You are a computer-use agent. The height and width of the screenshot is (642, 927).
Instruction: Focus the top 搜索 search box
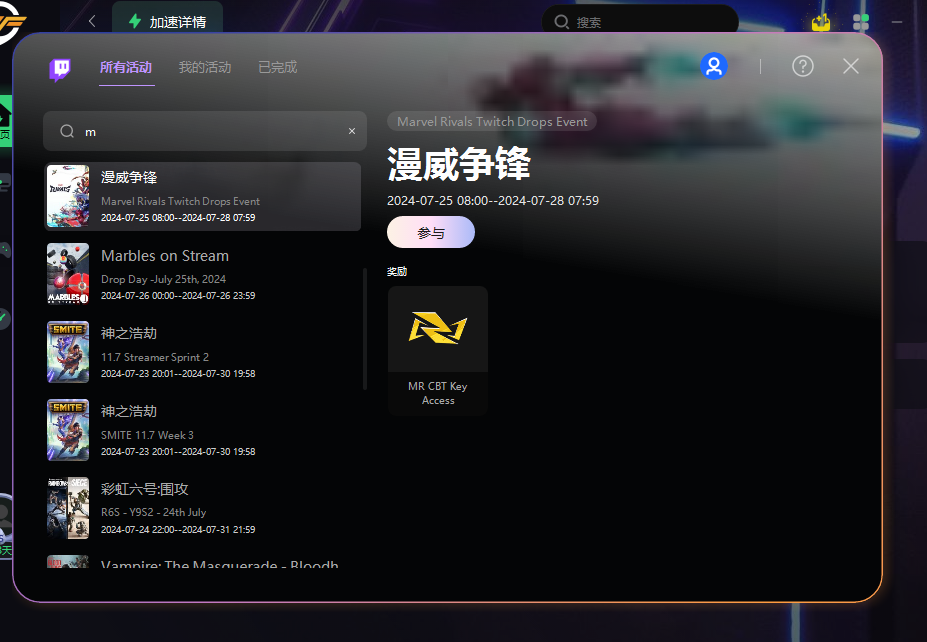tap(640, 22)
